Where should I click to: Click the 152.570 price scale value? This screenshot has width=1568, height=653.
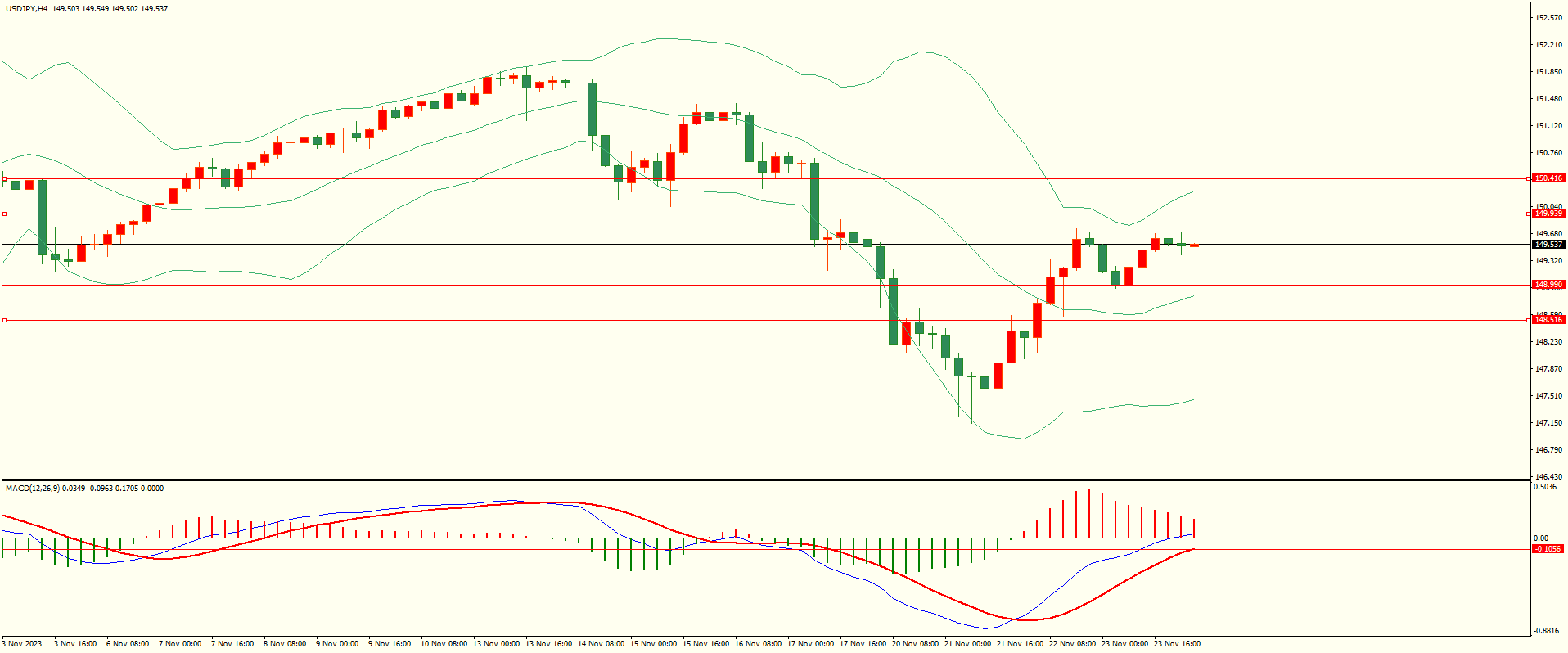(1549, 18)
